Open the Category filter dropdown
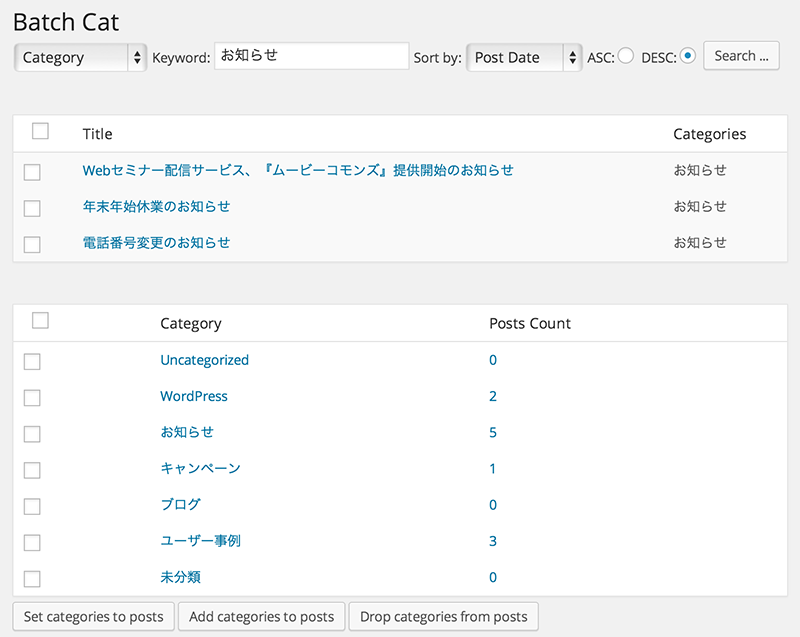800x637 pixels. pyautogui.click(x=80, y=57)
